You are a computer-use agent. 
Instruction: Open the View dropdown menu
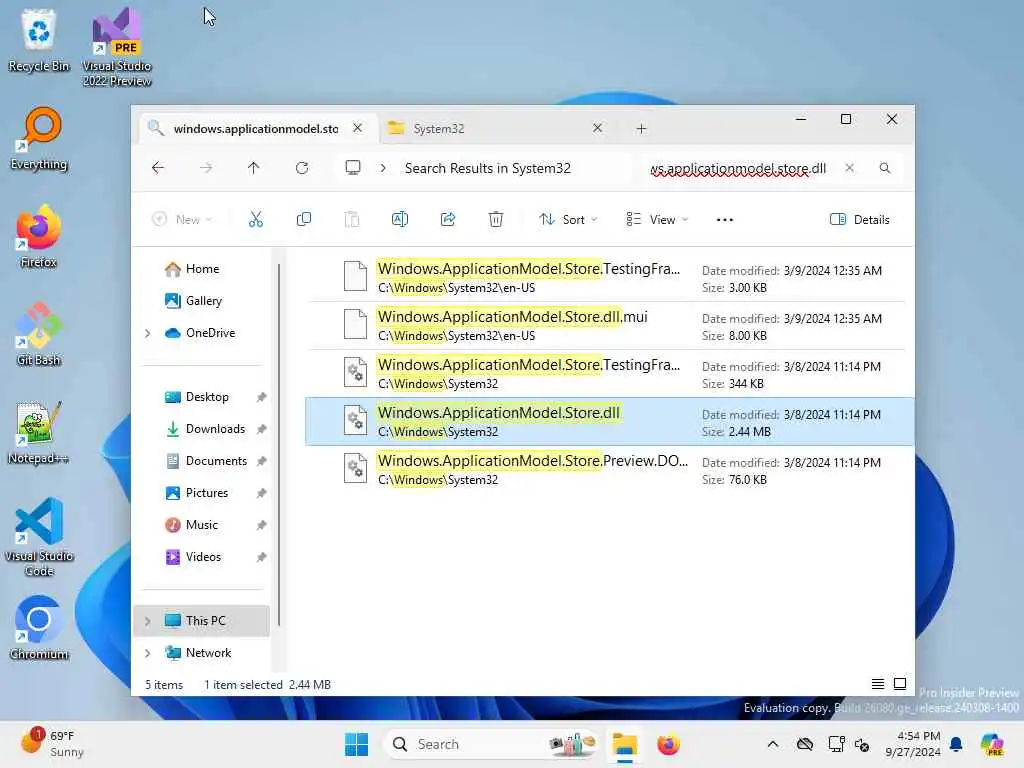point(657,220)
